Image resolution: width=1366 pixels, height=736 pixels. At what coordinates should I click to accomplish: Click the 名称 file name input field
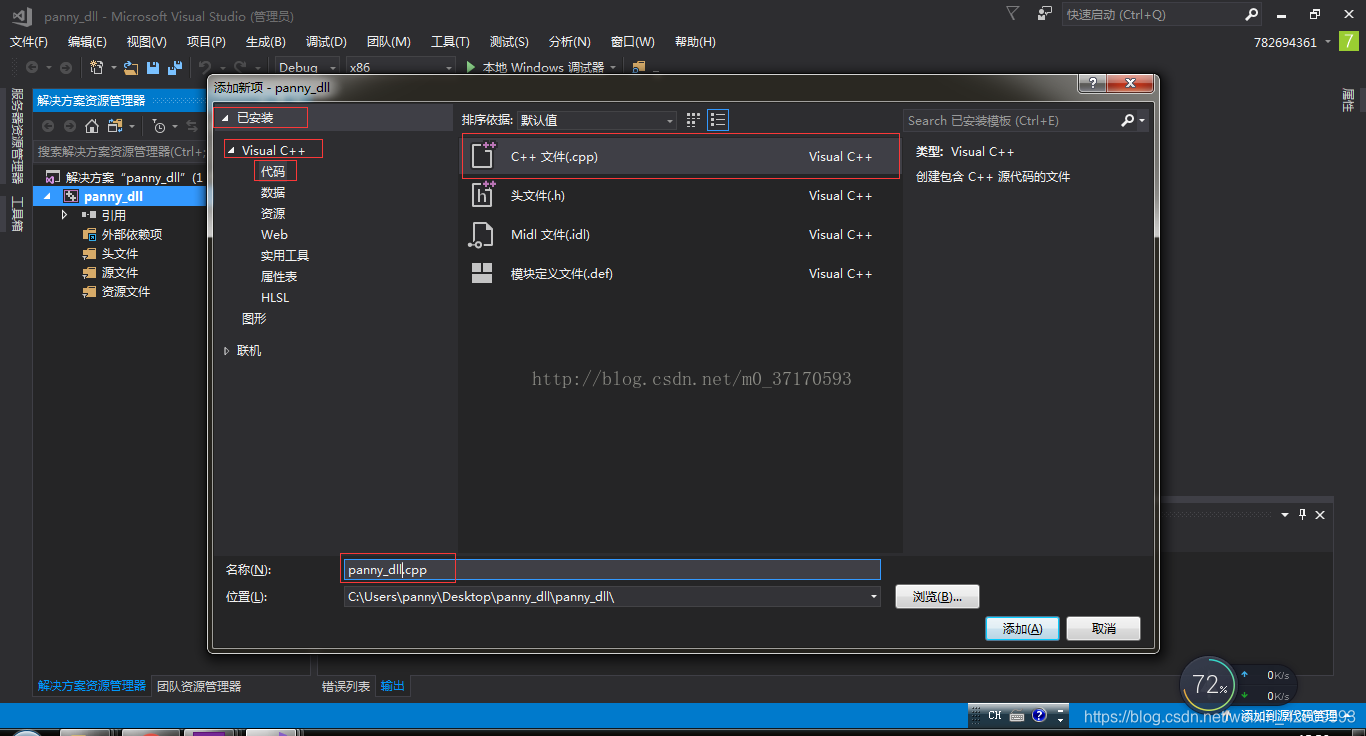pos(612,569)
